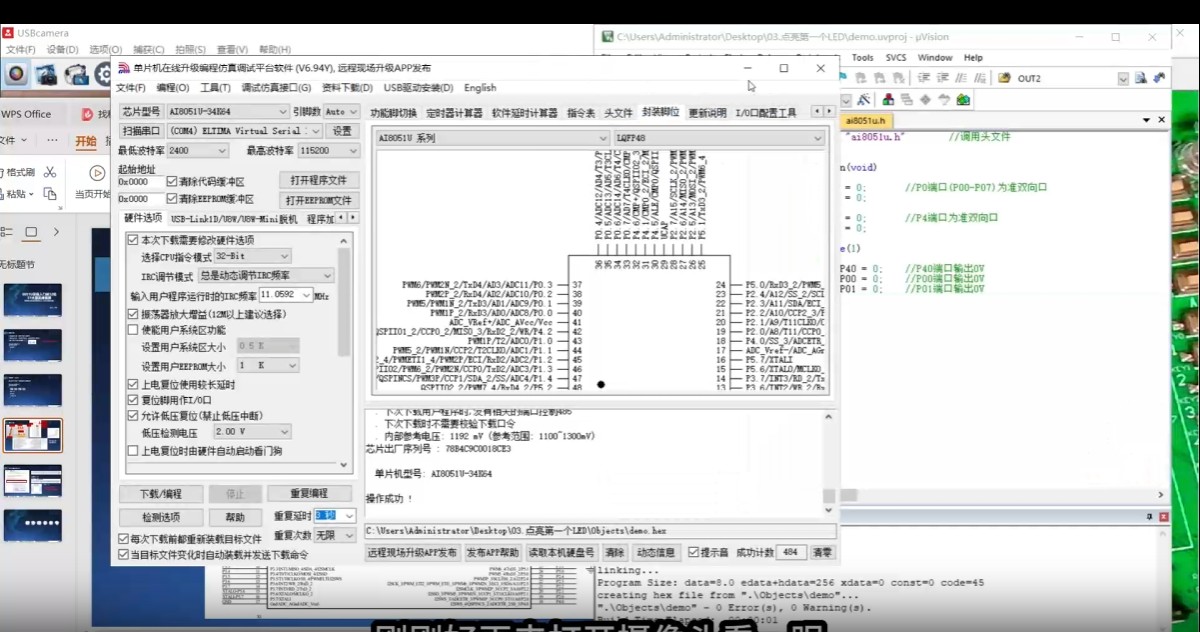The image size is (1200, 632).
Task: Click the uVision configuration wrench icon at far right
Action: pyautogui.click(x=1159, y=78)
